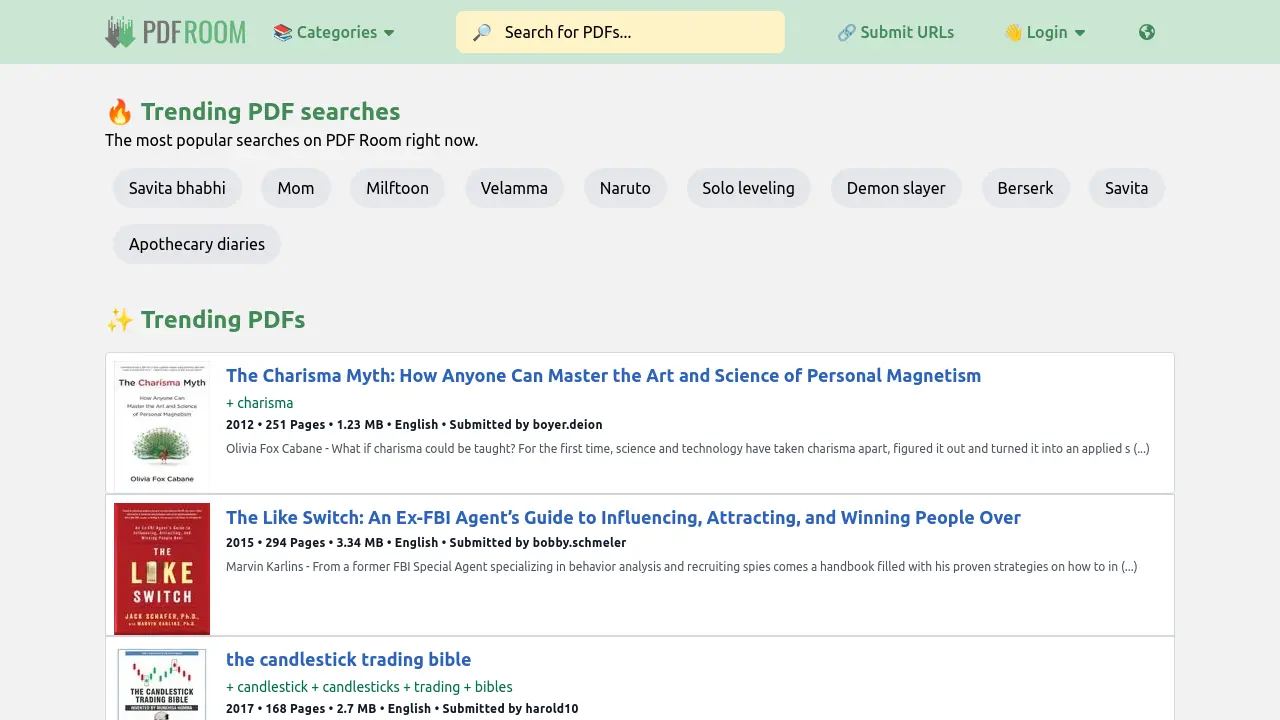This screenshot has height=720, width=1280.
Task: Open the globe language selector
Action: (x=1147, y=32)
